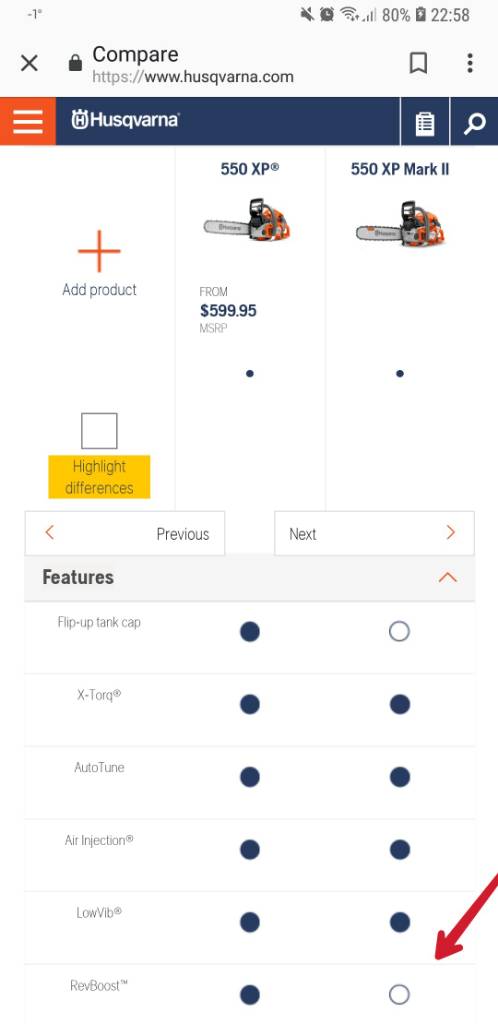Click the 550 XP chainsaw thumbnail

tap(247, 220)
